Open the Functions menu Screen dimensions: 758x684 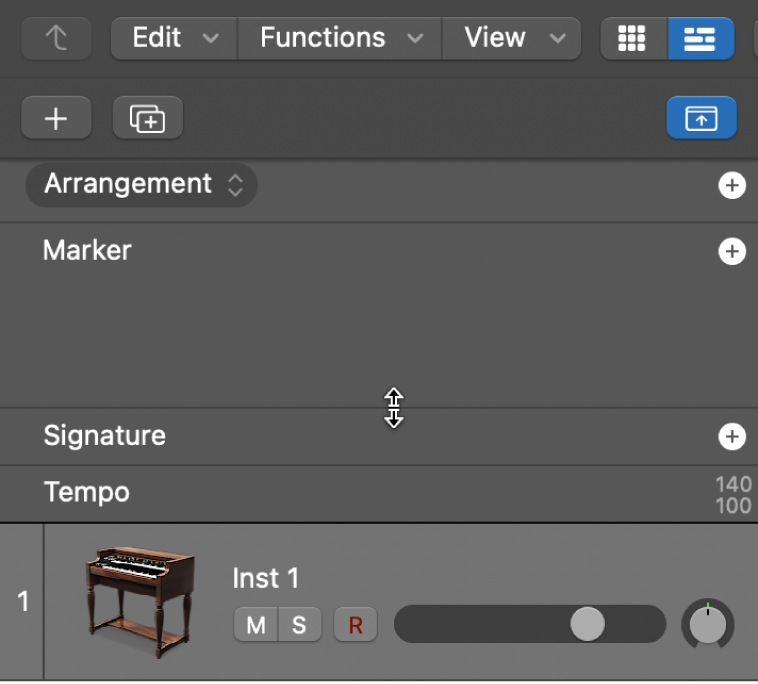pyautogui.click(x=340, y=38)
